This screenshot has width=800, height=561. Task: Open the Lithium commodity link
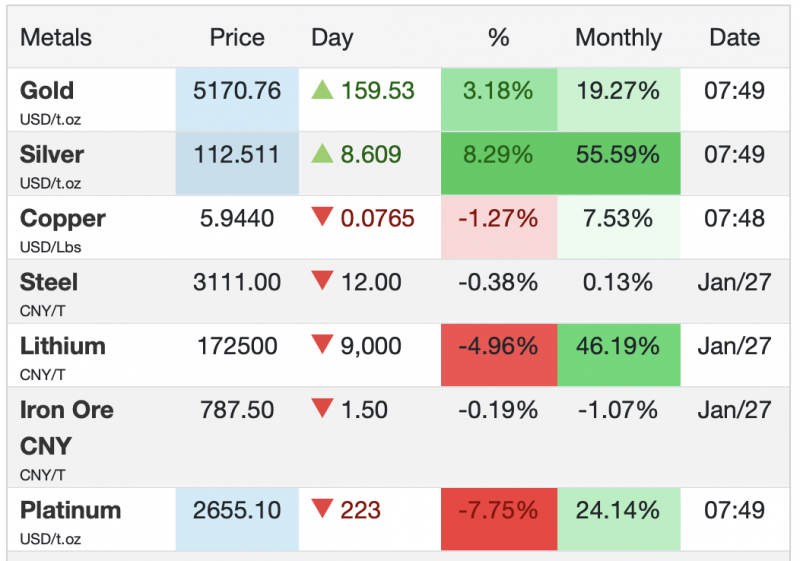62,346
